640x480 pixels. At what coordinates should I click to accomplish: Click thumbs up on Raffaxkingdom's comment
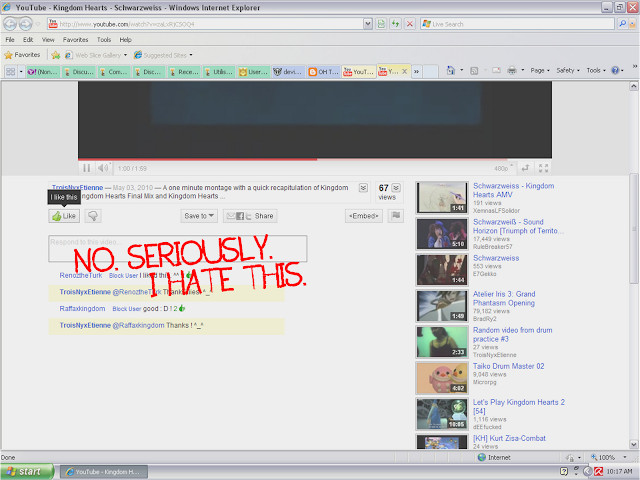pyautogui.click(x=182, y=309)
